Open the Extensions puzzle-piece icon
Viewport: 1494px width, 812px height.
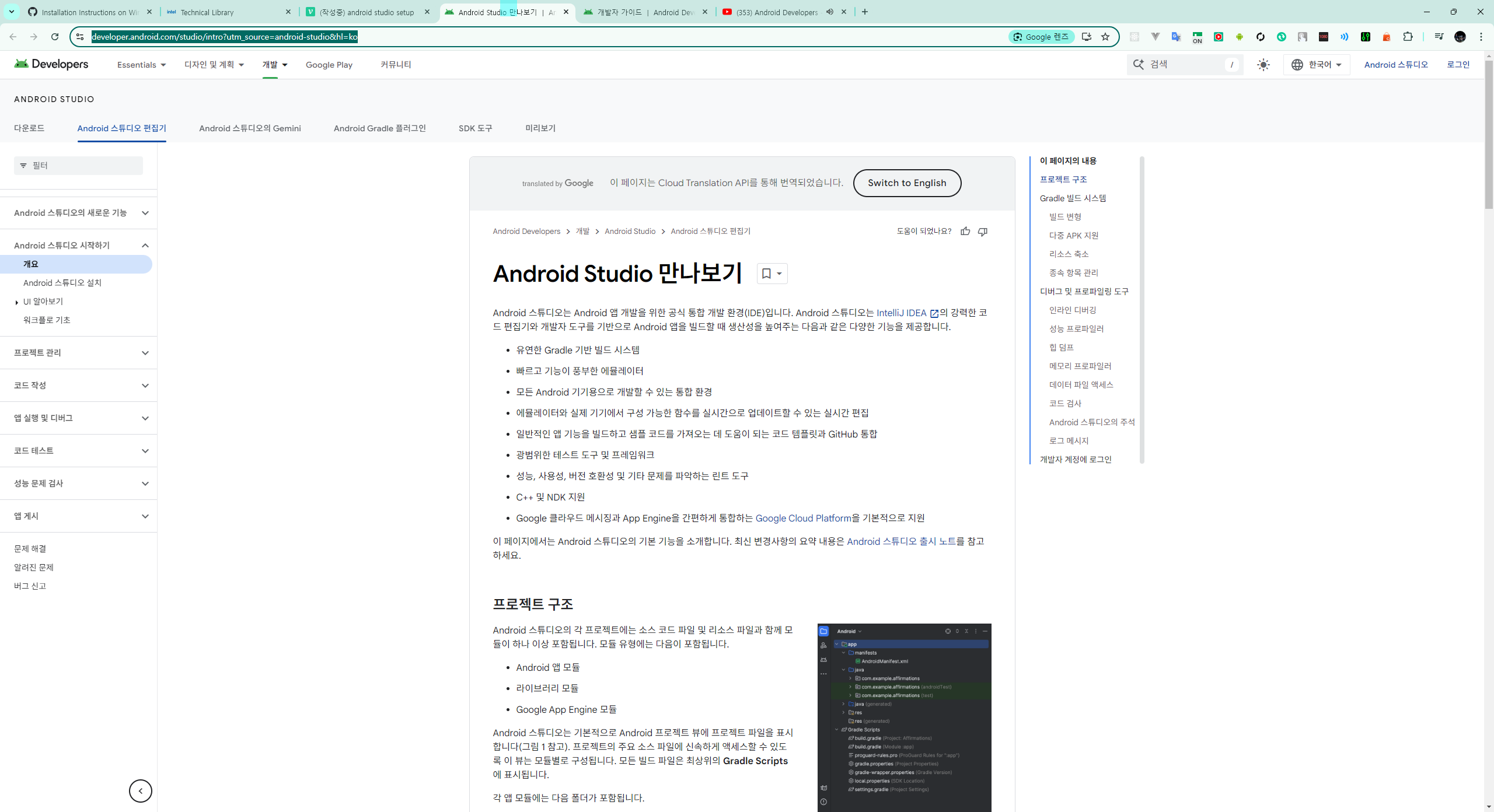pyautogui.click(x=1408, y=36)
